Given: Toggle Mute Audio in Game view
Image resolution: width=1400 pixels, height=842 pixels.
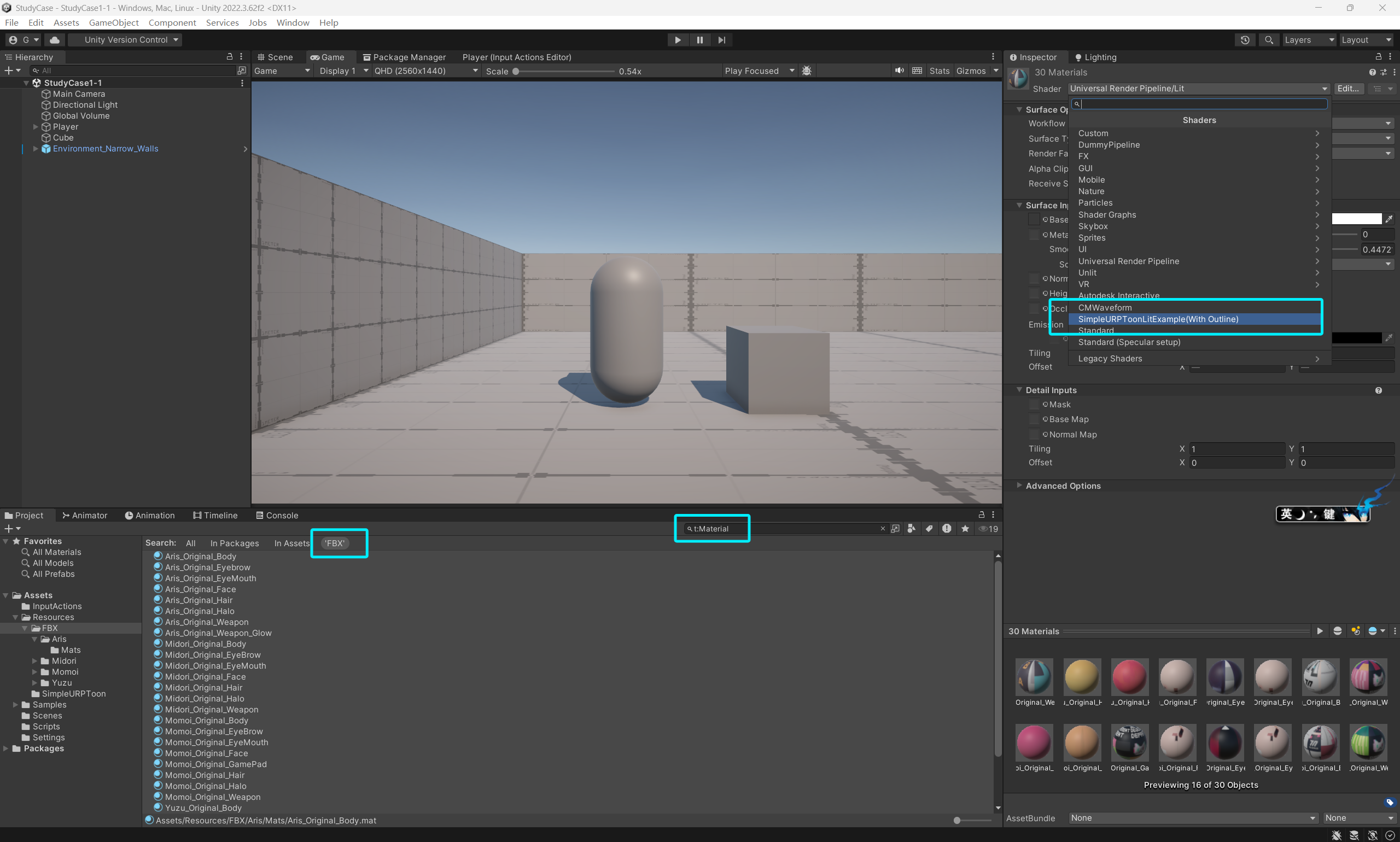Looking at the screenshot, I should (x=899, y=71).
